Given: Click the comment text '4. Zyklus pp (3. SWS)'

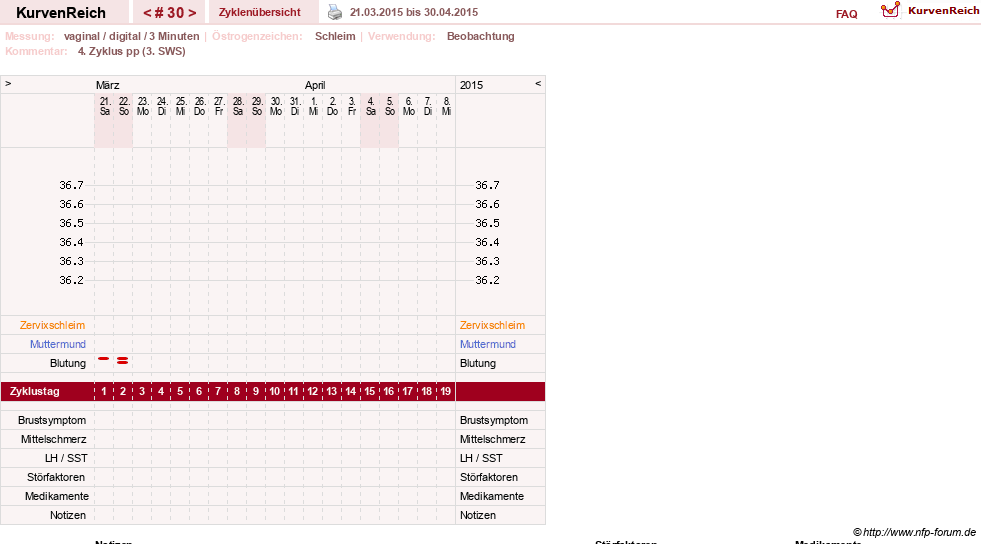Looking at the screenshot, I should [131, 51].
